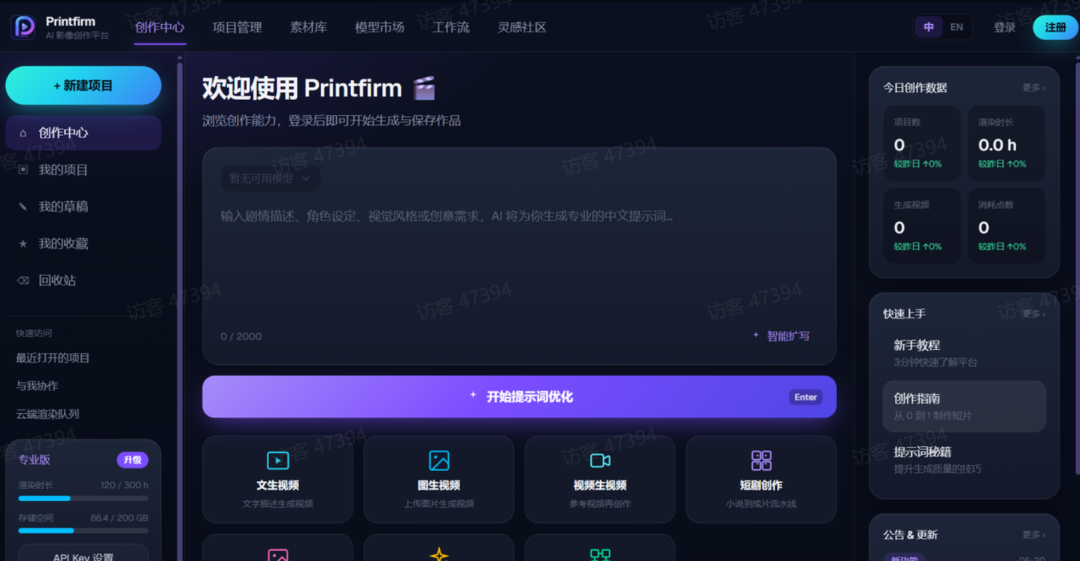The width and height of the screenshot is (1080, 561).
Task: Open the 项目管理 navigation tab
Action: [237, 28]
